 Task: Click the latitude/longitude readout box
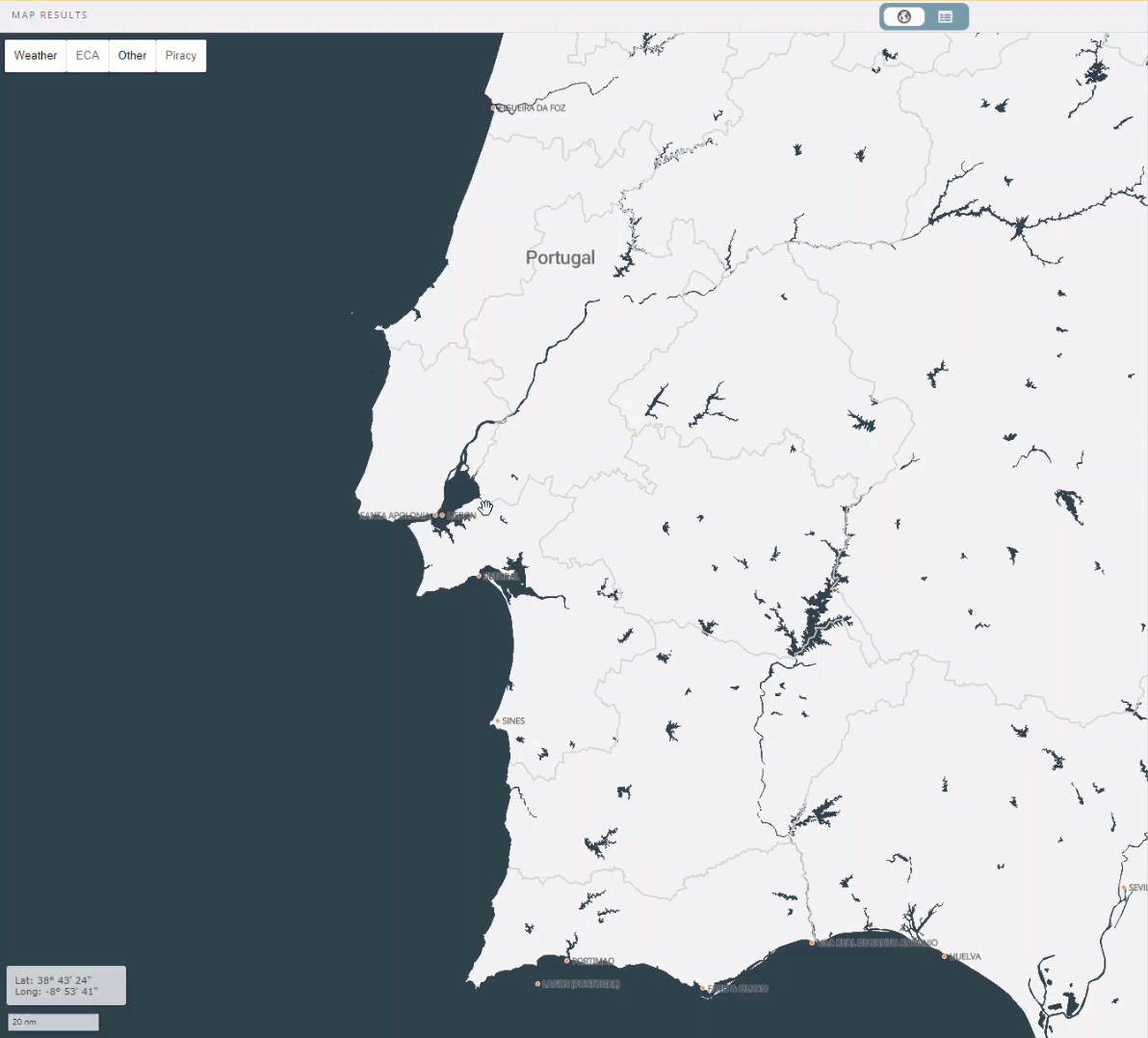coord(65,984)
